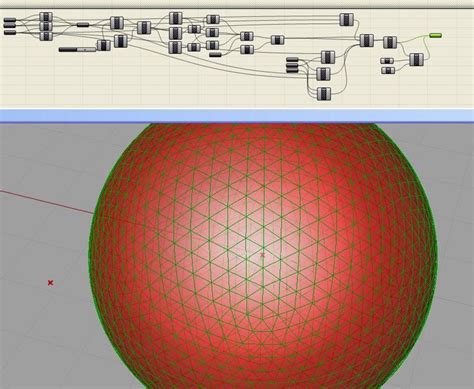The height and width of the screenshot is (389, 474).
Task: Select the component fed by the number slider
Action: click(x=104, y=45)
